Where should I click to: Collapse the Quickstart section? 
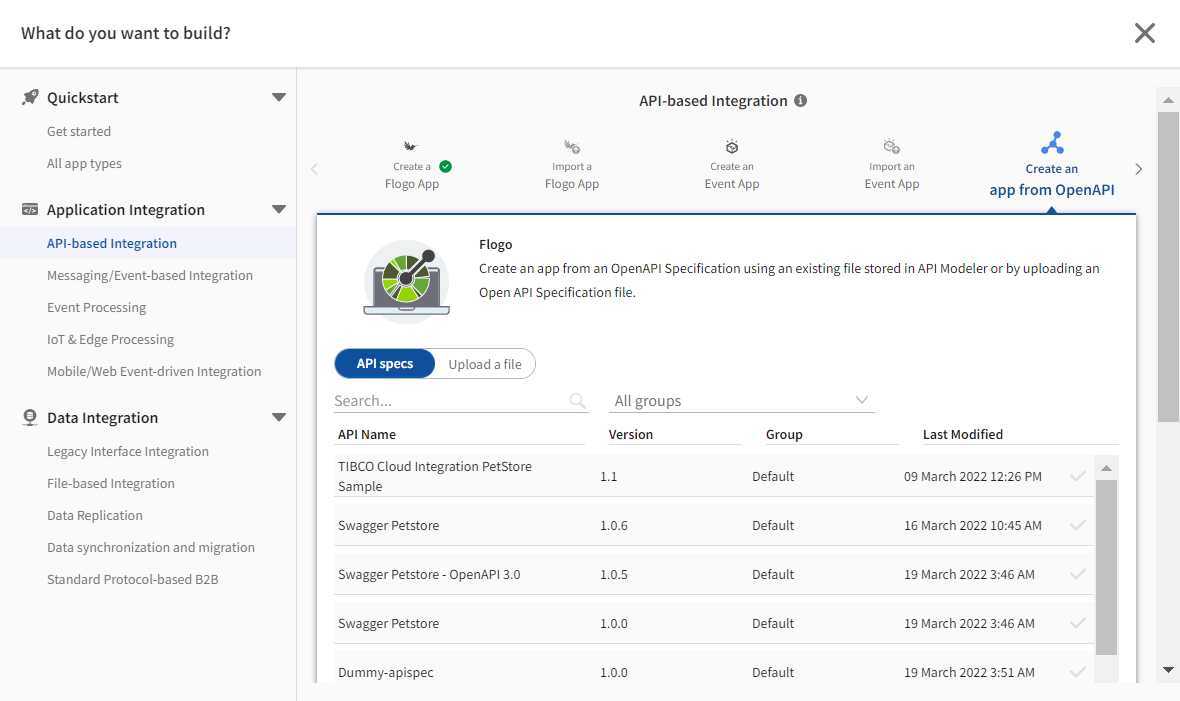pyautogui.click(x=279, y=97)
